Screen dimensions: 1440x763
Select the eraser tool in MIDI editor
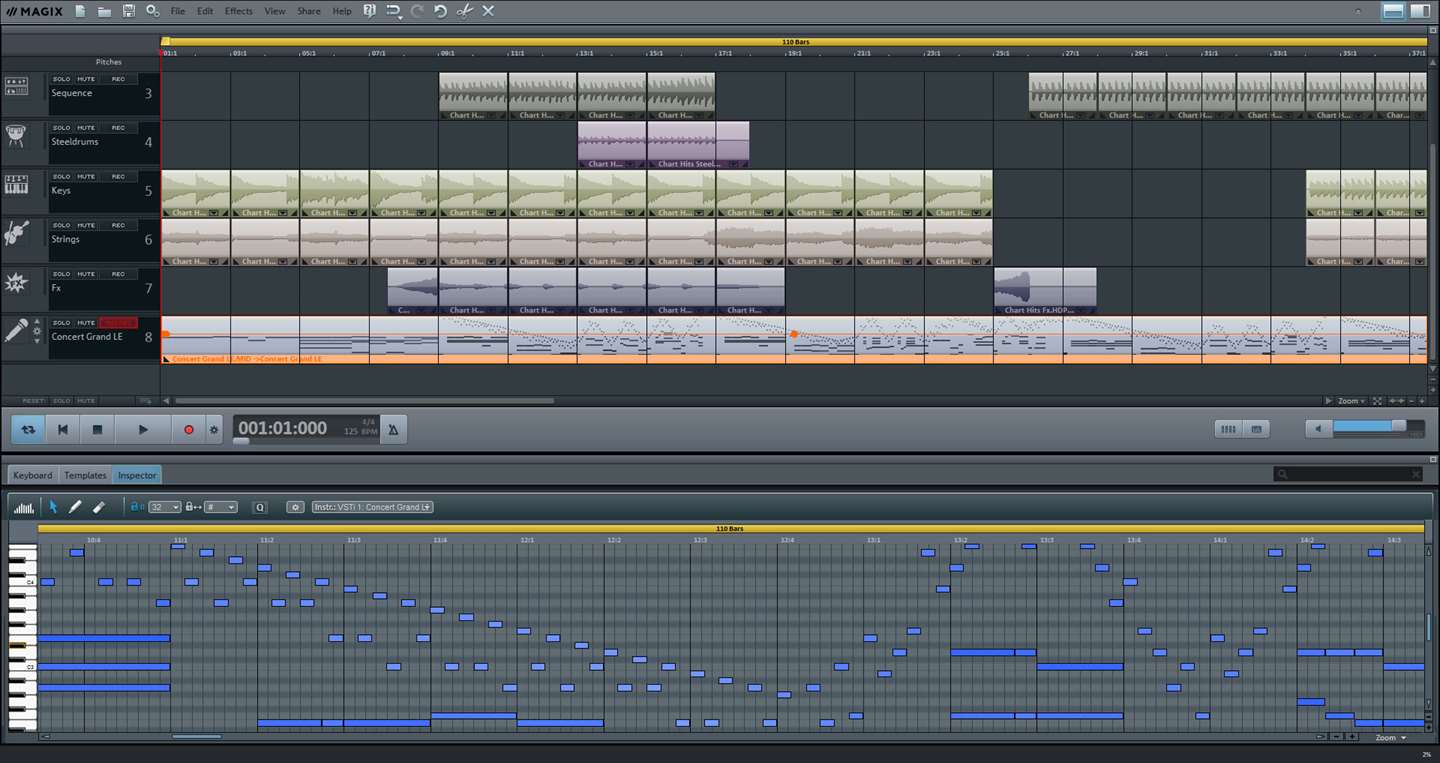pyautogui.click(x=99, y=507)
